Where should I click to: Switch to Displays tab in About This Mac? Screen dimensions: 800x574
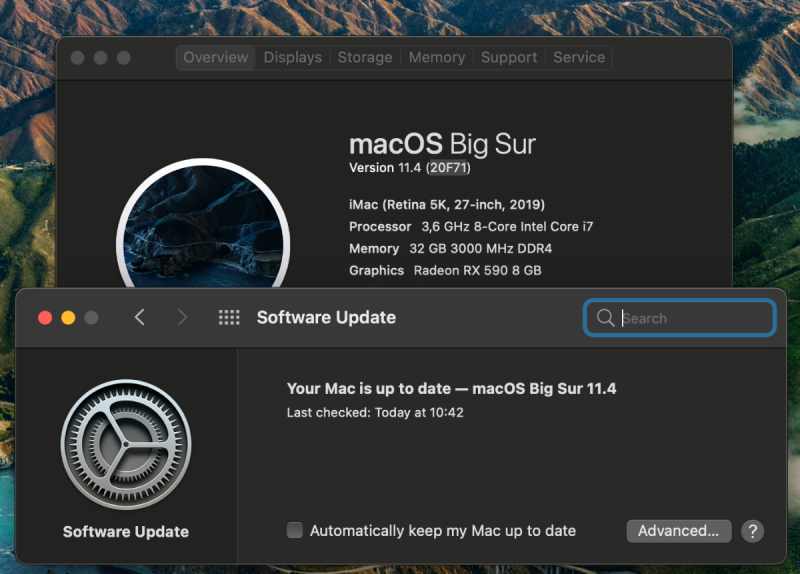point(292,57)
